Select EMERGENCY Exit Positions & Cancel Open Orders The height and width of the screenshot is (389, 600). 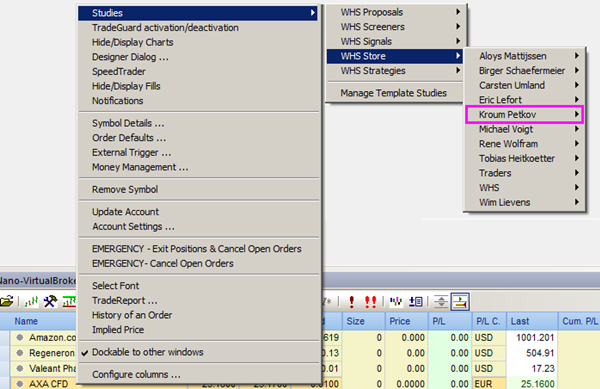coord(199,249)
